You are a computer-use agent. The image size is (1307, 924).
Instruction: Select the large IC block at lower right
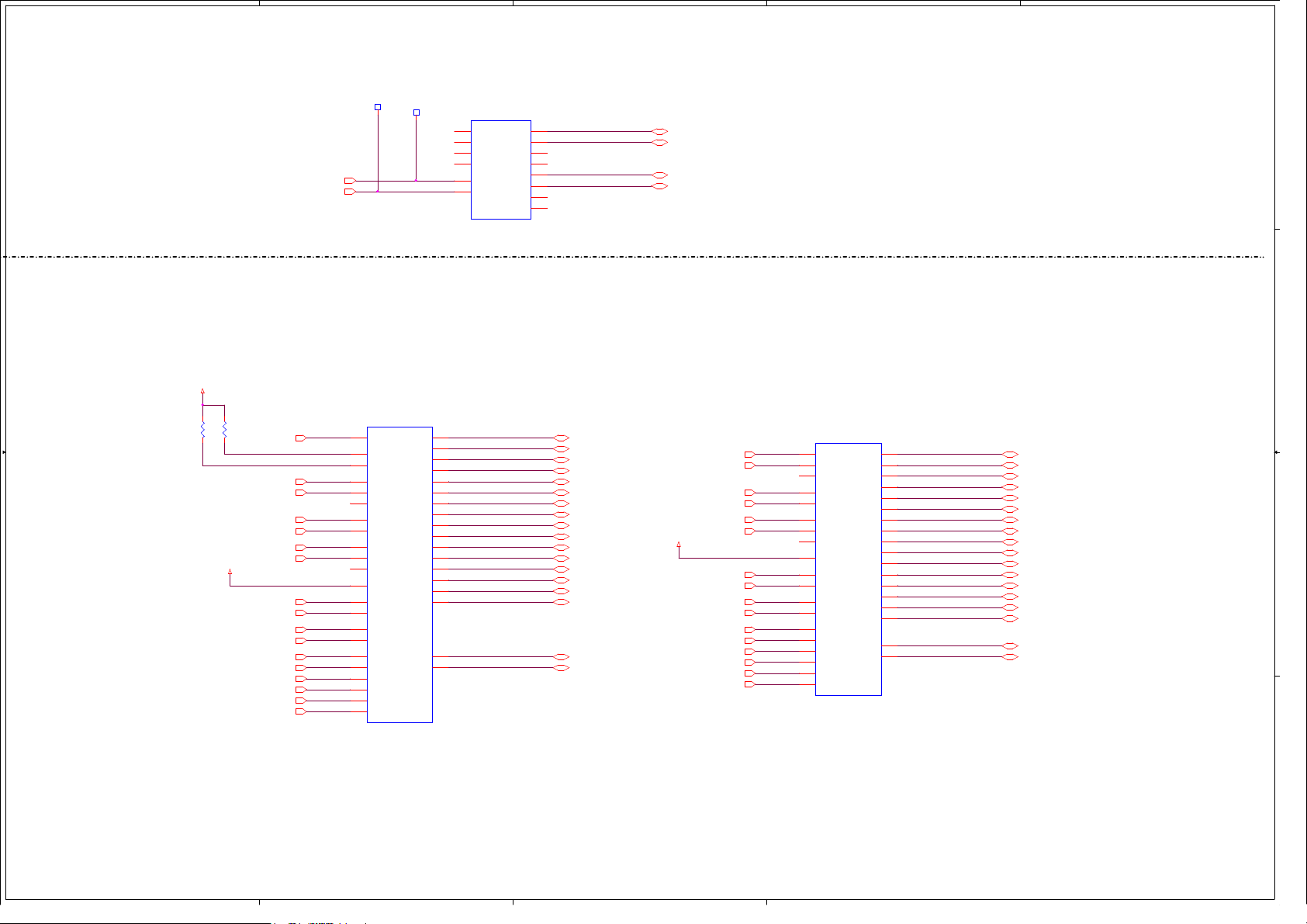click(849, 569)
